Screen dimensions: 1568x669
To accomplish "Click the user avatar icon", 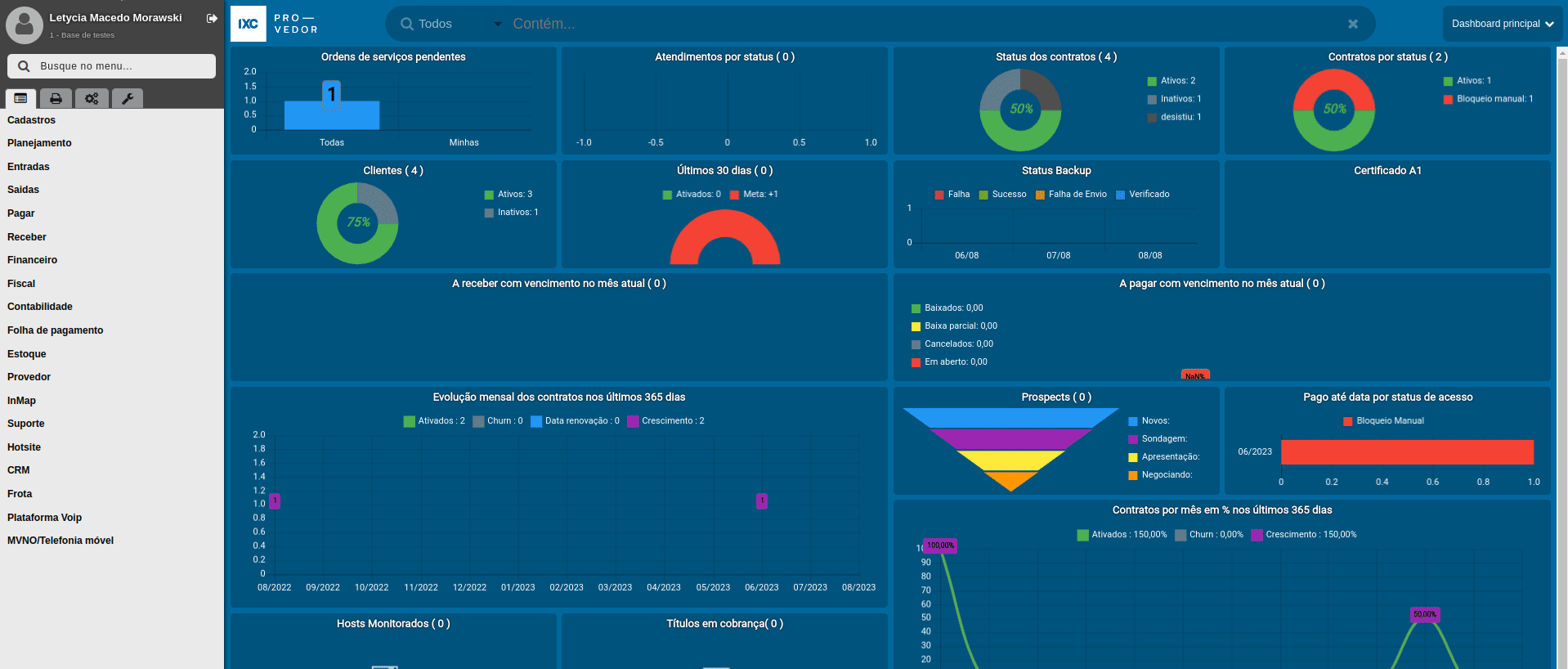I will click(x=25, y=25).
